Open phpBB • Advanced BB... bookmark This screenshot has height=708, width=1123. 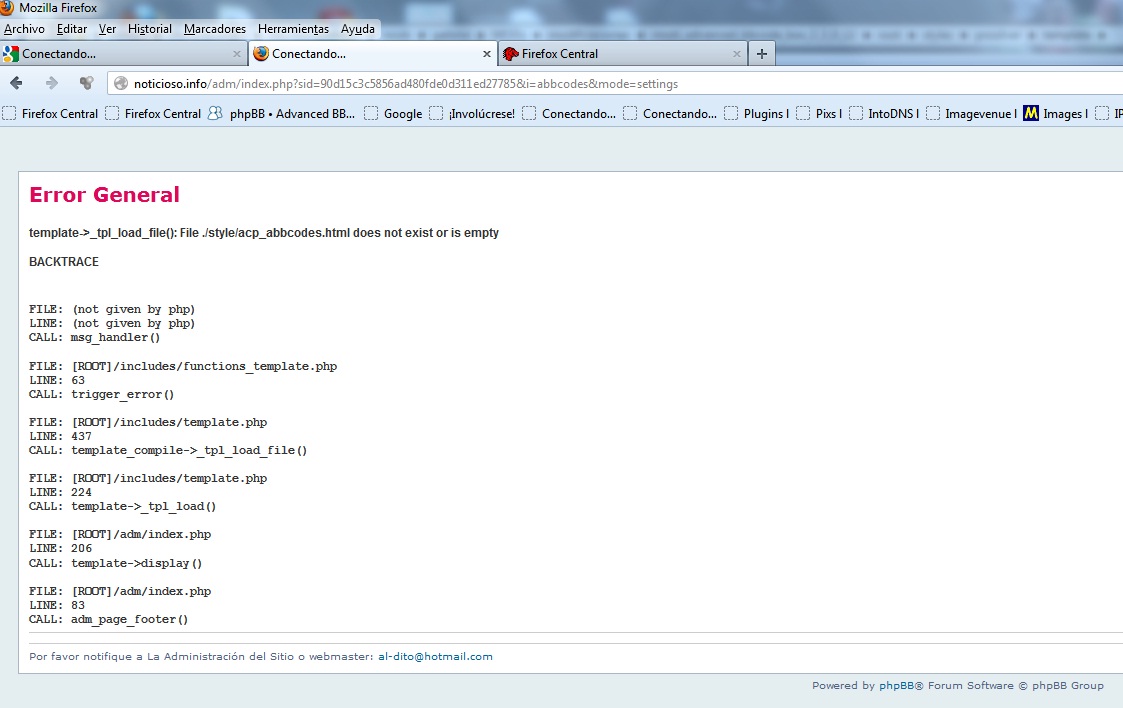[x=281, y=113]
